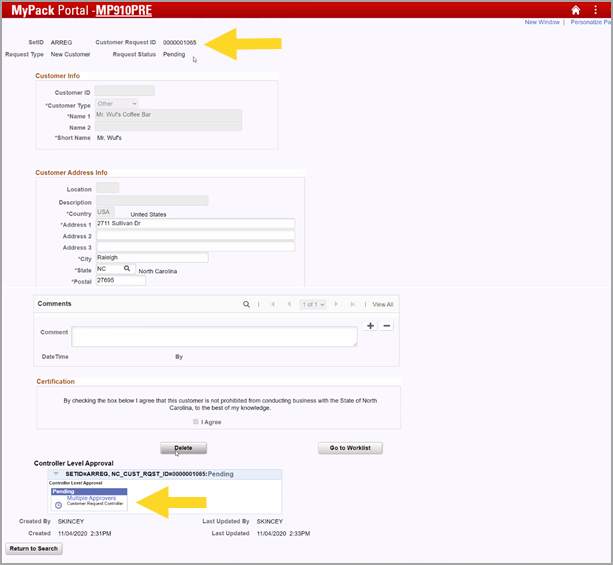Click the North Carolina state description
The image size is (613, 565).
158,271
